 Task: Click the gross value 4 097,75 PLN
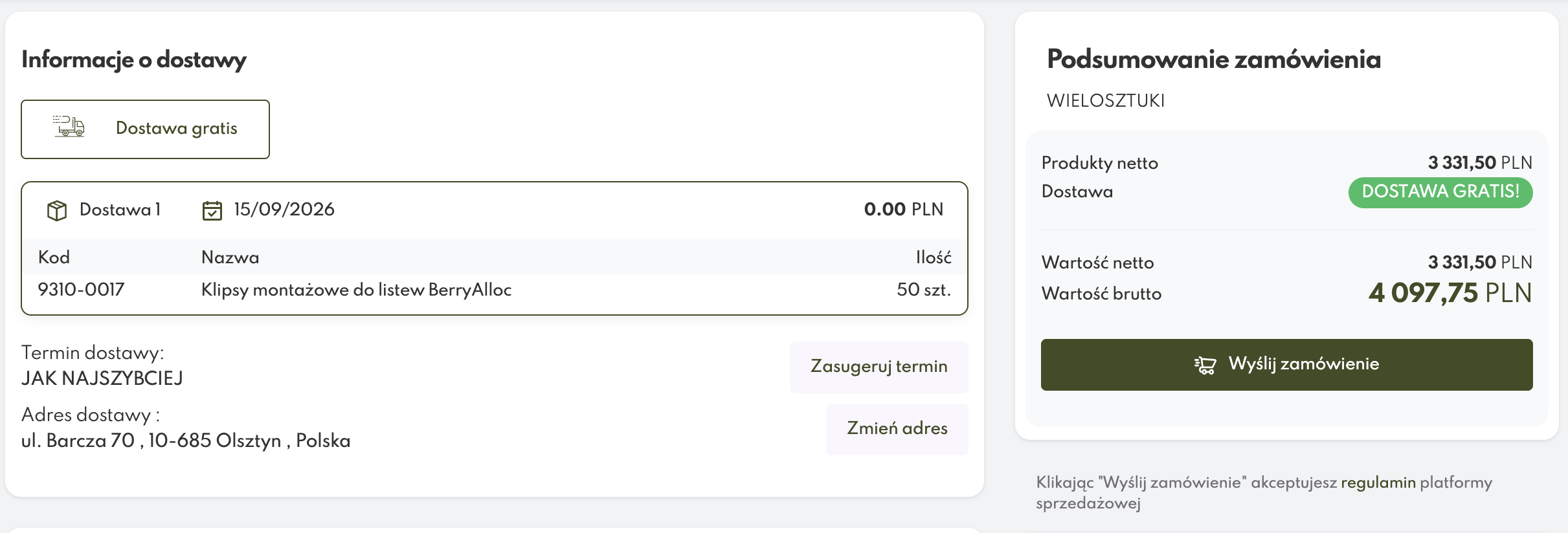pos(1450,293)
